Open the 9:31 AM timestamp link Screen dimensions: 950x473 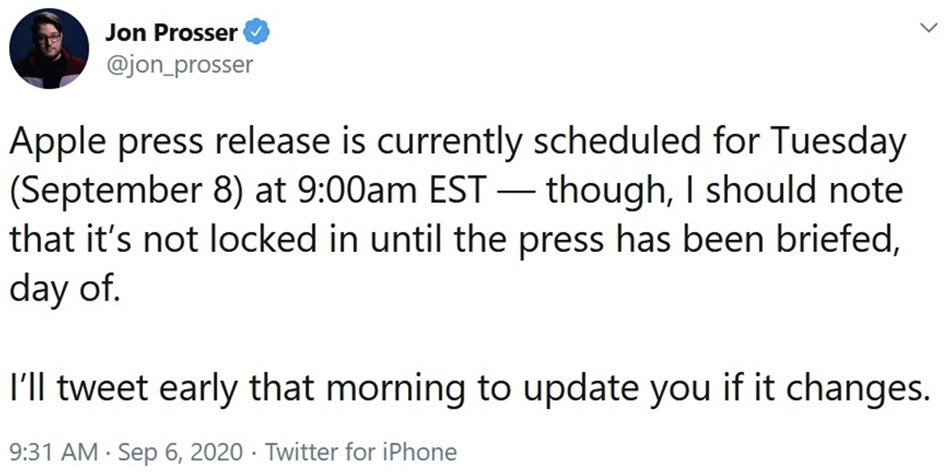click(52, 452)
